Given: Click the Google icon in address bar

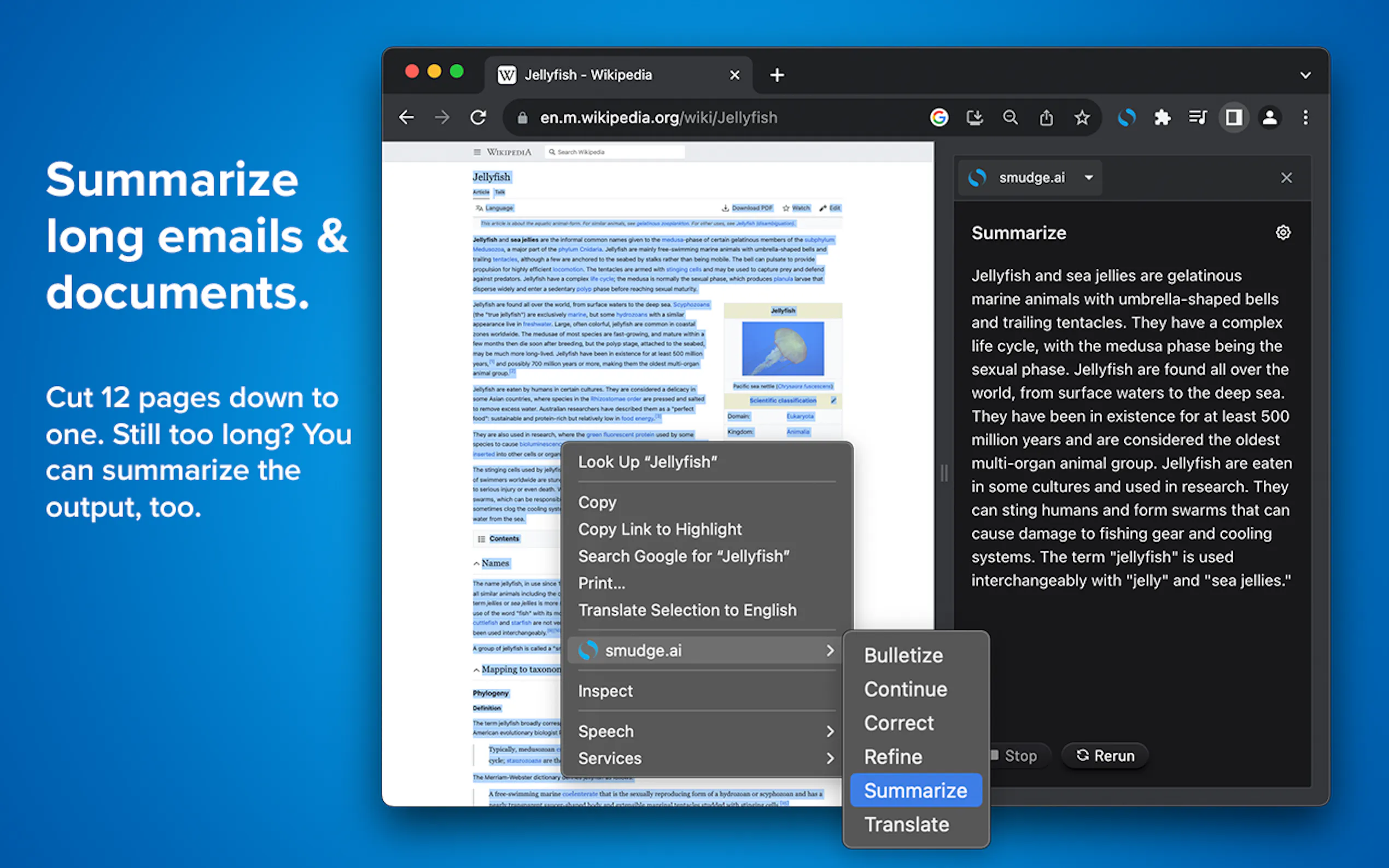Looking at the screenshot, I should pyautogui.click(x=939, y=118).
